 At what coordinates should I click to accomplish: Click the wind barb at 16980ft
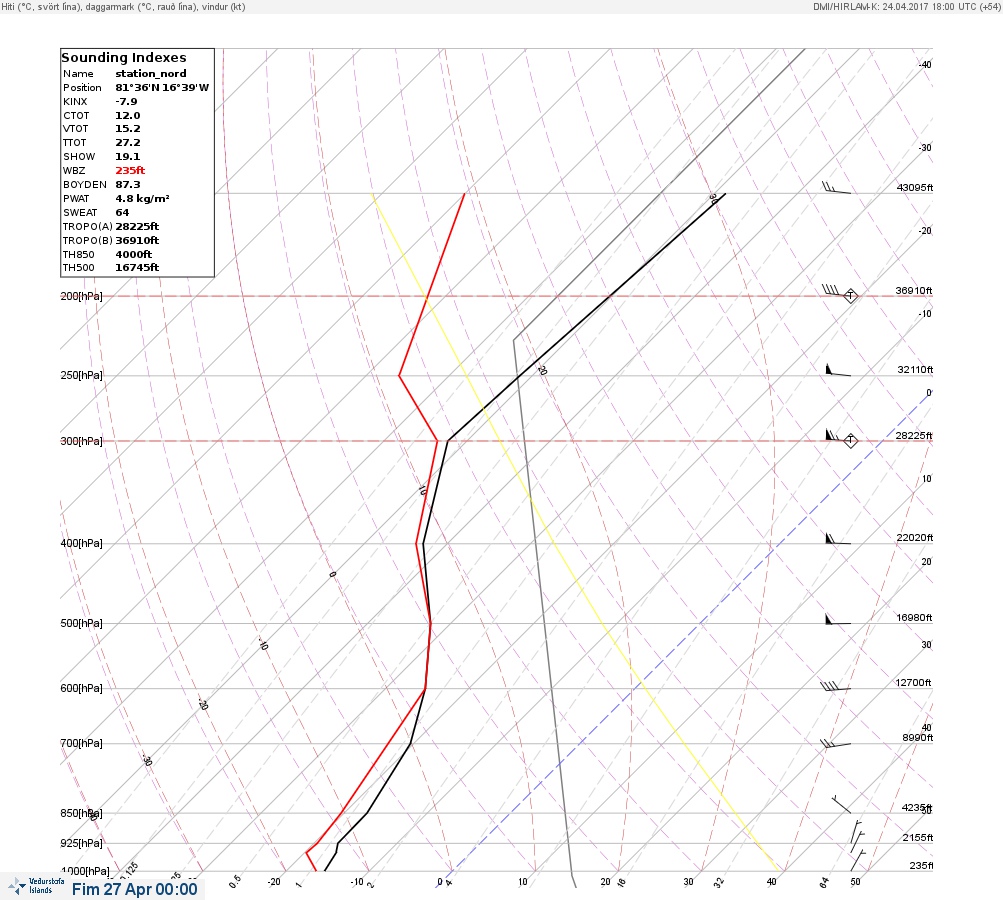tap(838, 619)
